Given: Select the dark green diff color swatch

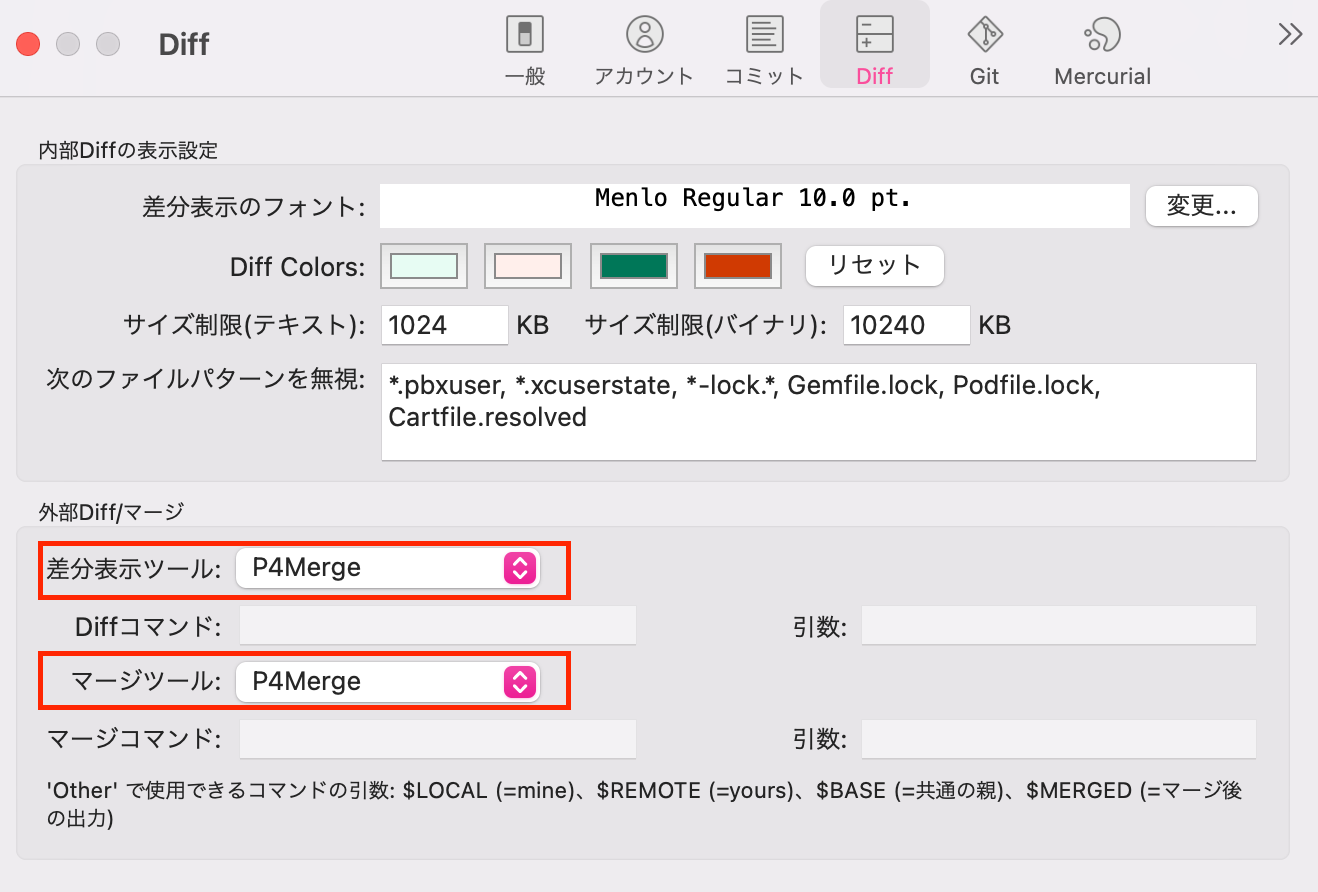Looking at the screenshot, I should pos(633,265).
